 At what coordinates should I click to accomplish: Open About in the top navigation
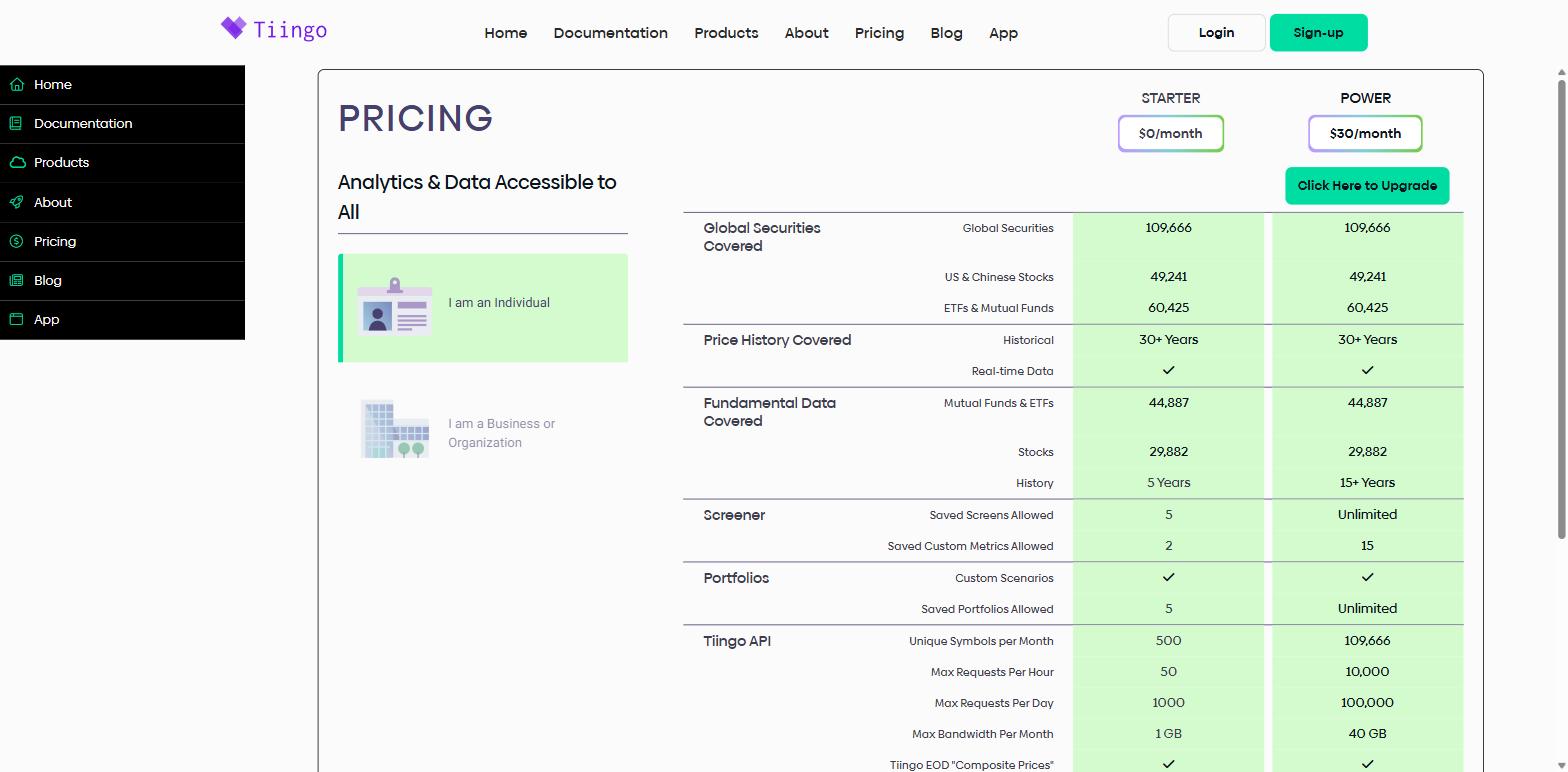pyautogui.click(x=807, y=33)
